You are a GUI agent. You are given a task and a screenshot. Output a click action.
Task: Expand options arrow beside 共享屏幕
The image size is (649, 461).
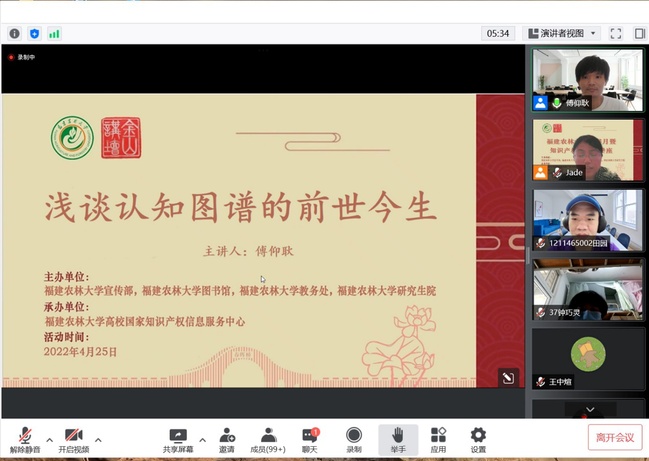(203, 439)
